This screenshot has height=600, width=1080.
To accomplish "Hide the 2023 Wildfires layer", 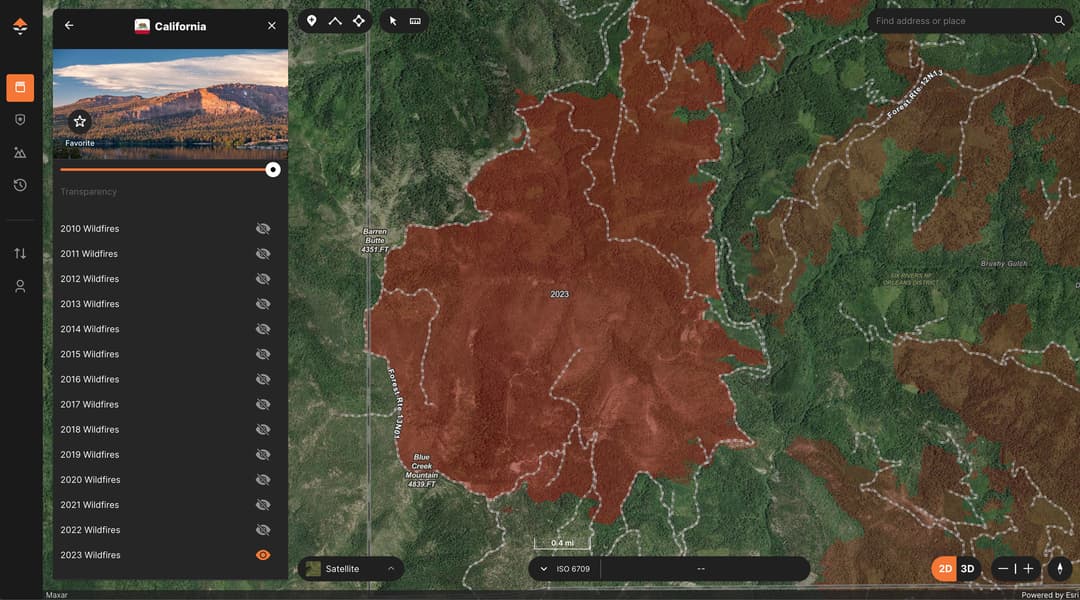I will (263, 555).
